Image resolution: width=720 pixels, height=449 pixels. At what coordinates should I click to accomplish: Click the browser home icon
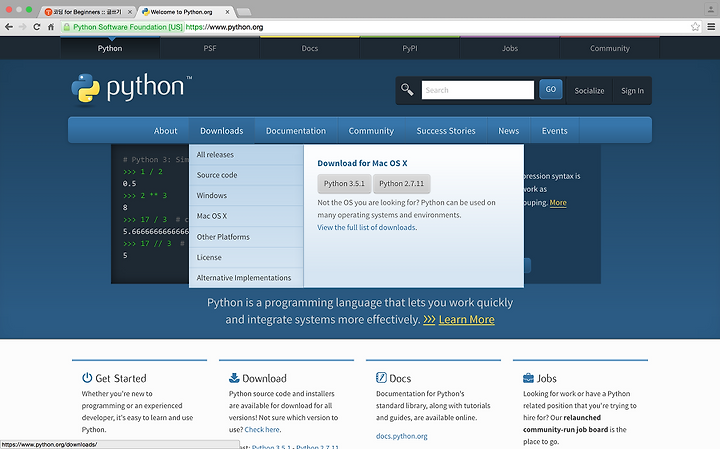click(51, 27)
